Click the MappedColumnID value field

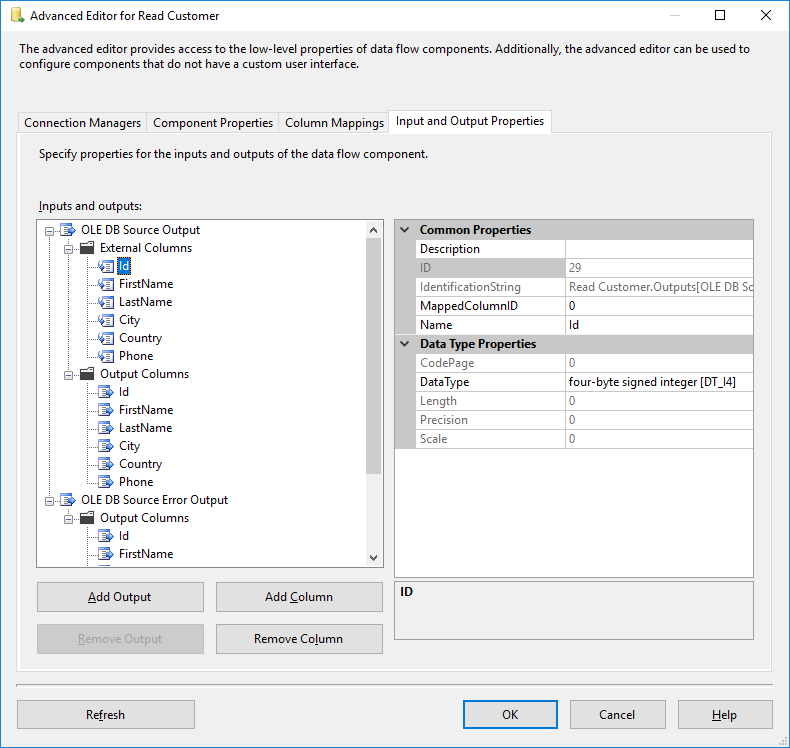tap(659, 306)
